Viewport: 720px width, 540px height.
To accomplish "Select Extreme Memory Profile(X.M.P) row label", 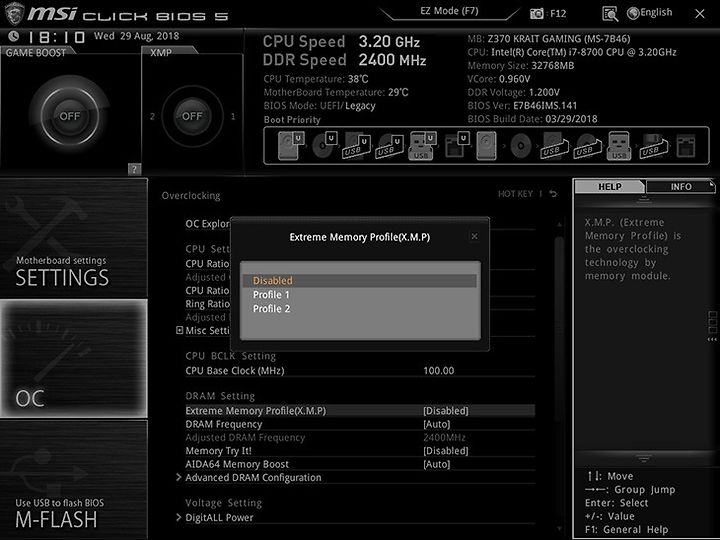I will pos(256,411).
